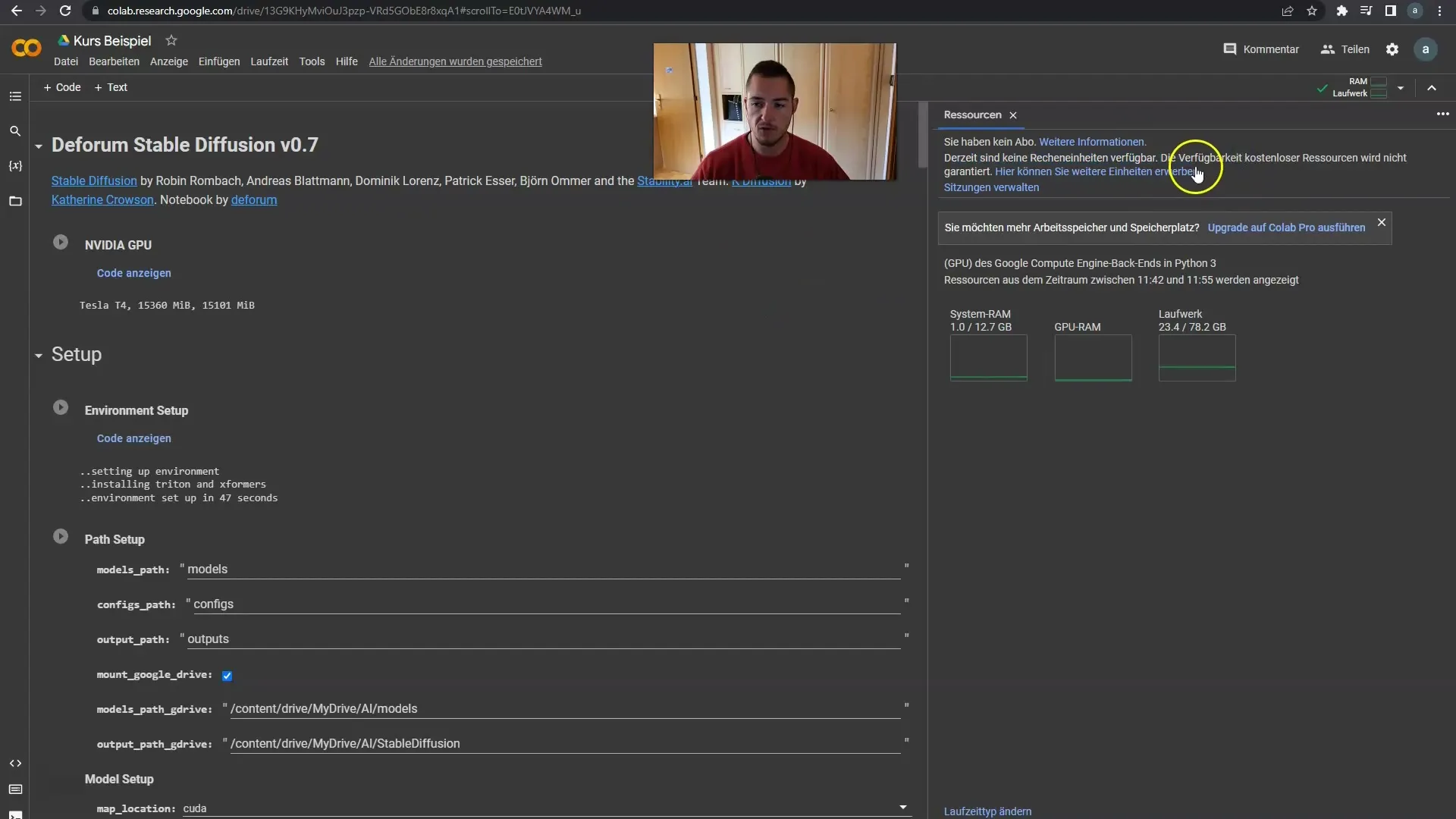Open the search and replace sidebar icon
This screenshot has width=1456, height=819.
(15, 131)
